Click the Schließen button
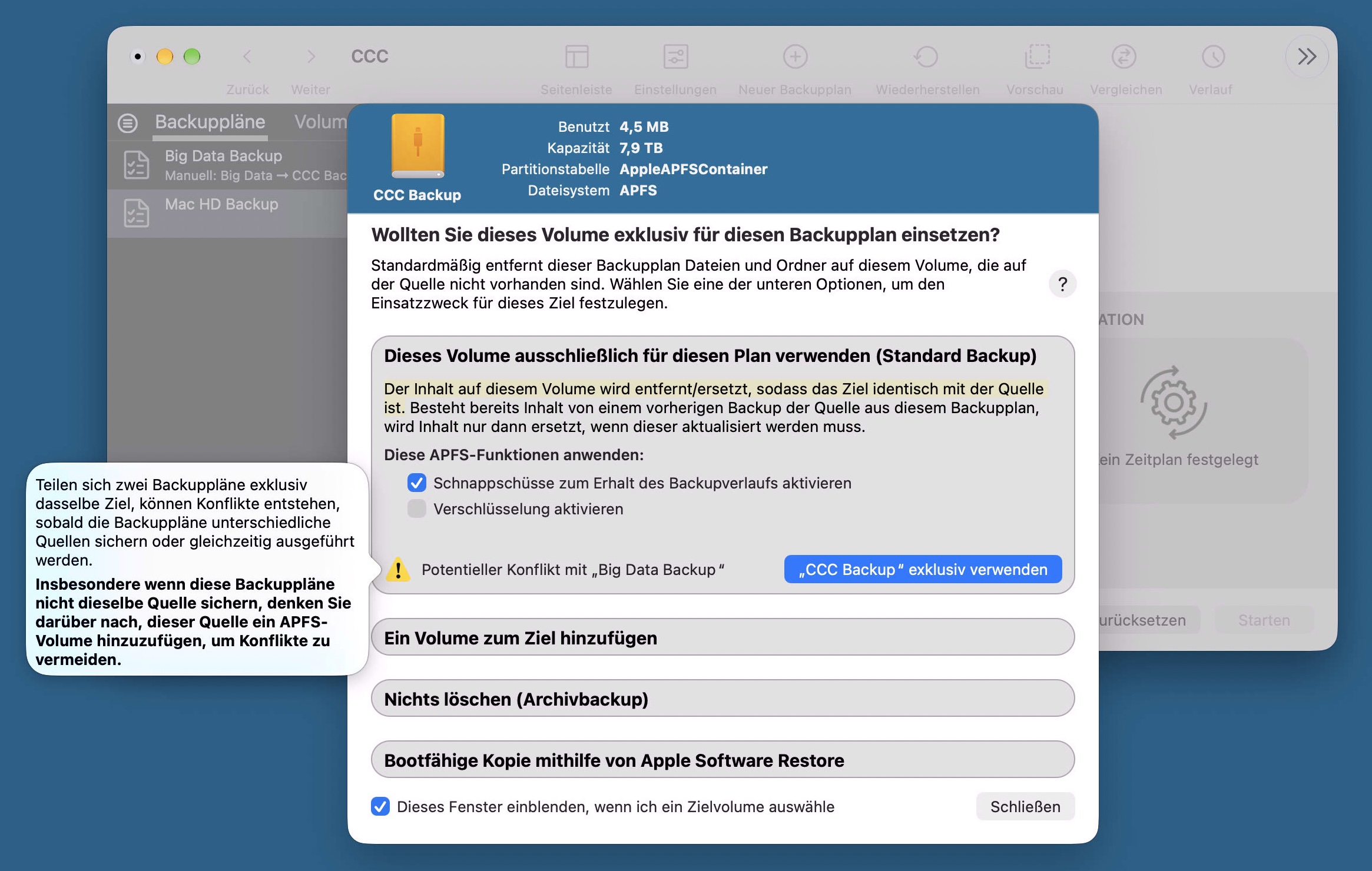The width and height of the screenshot is (1372, 871). point(1025,806)
